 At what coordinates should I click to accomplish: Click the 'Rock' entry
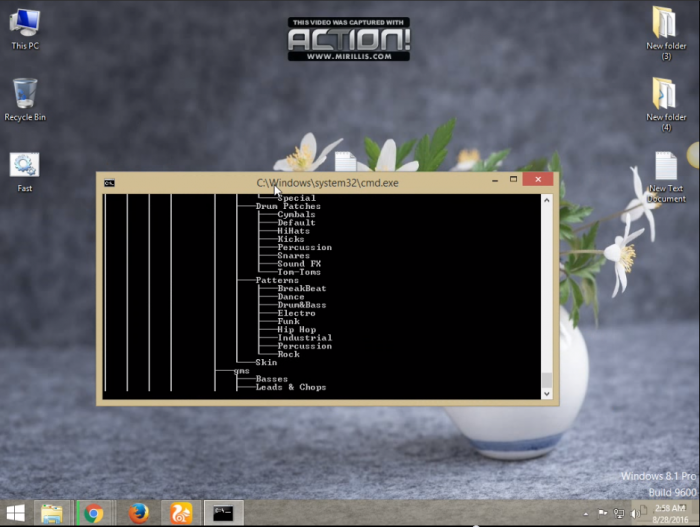coord(288,354)
